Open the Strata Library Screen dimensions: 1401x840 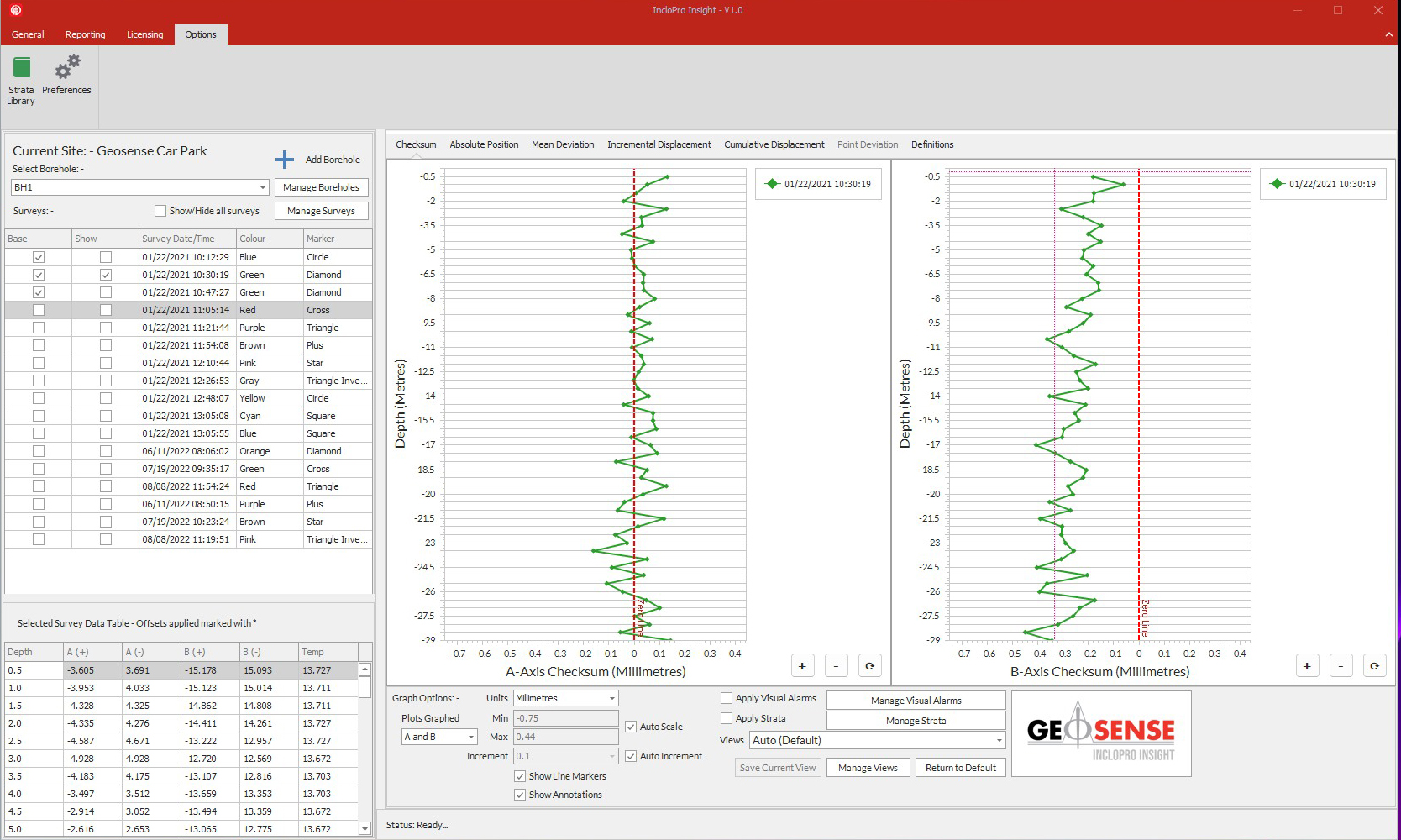pos(21,81)
